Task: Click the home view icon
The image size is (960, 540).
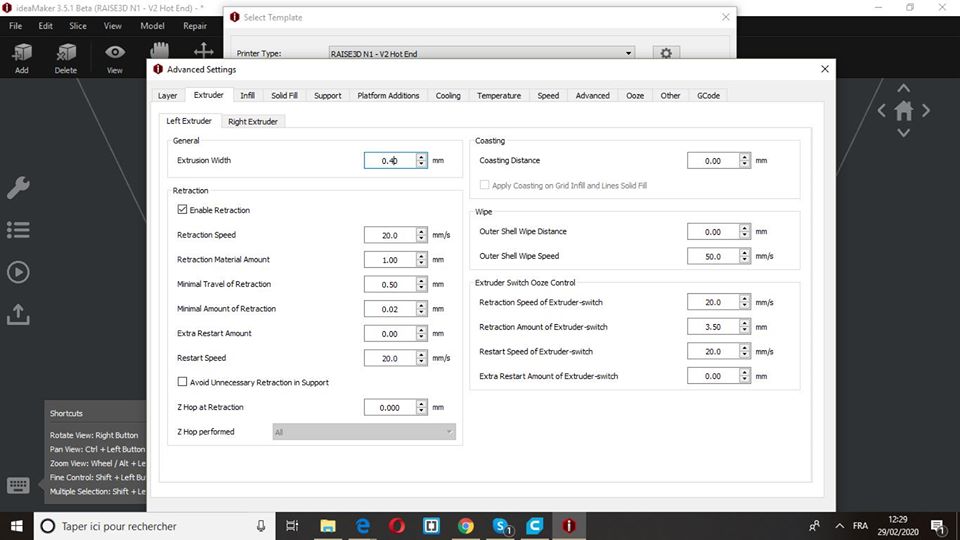Action: [904, 111]
